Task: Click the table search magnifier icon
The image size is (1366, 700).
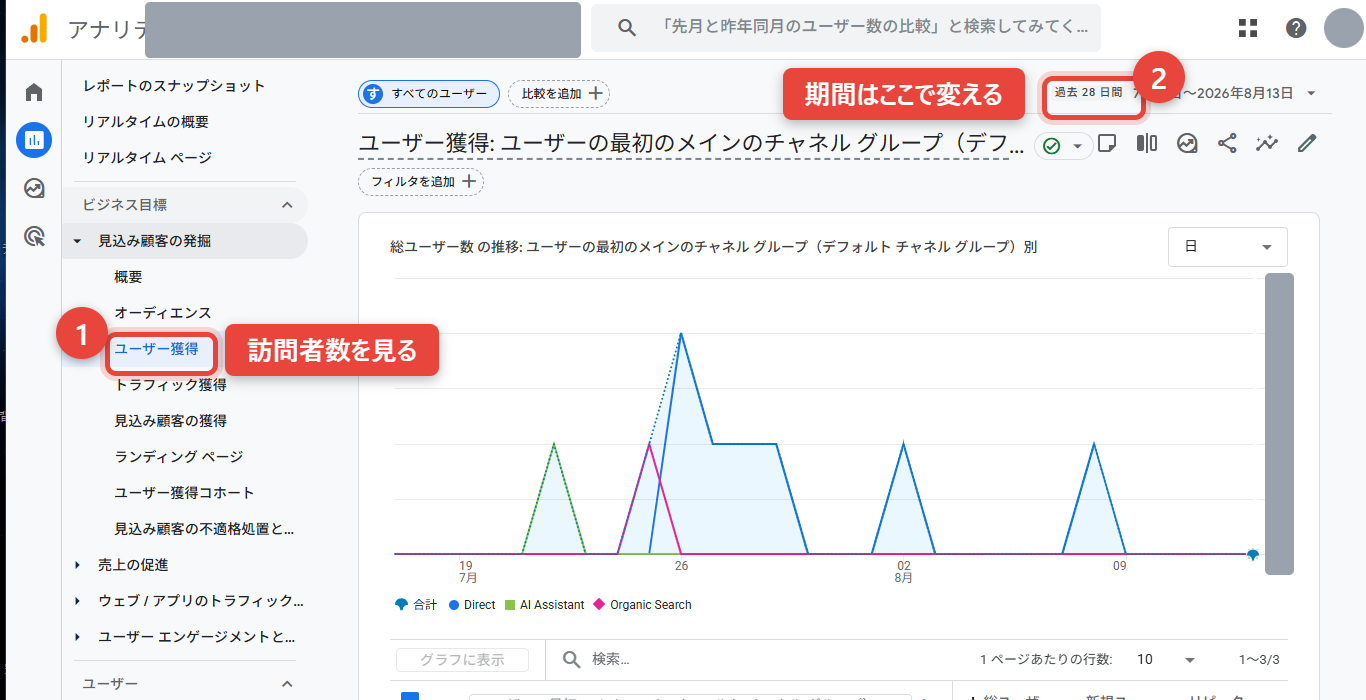Action: 572,659
